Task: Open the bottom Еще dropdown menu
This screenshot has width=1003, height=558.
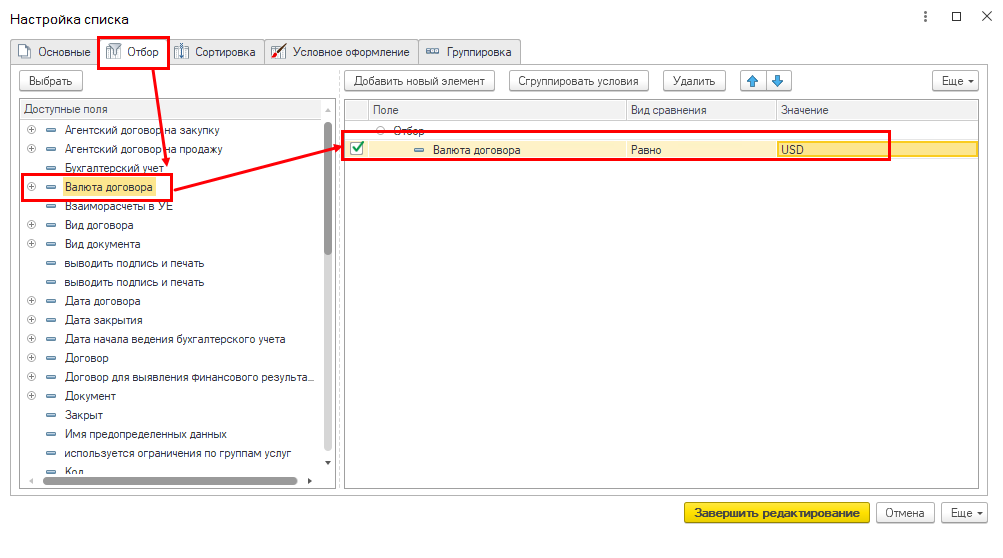Action: click(965, 513)
